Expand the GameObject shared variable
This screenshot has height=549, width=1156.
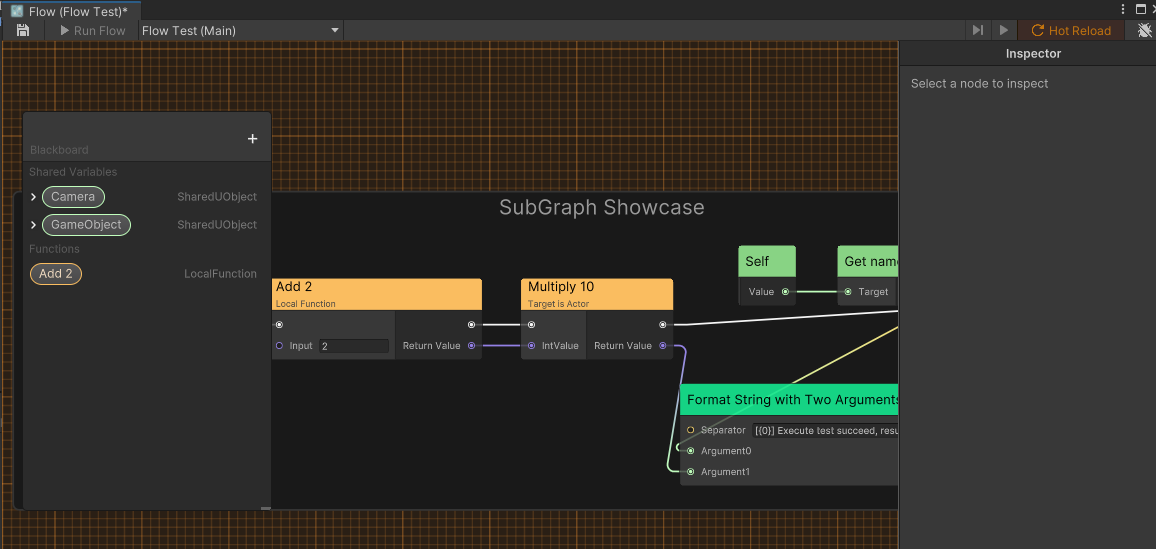coord(33,225)
